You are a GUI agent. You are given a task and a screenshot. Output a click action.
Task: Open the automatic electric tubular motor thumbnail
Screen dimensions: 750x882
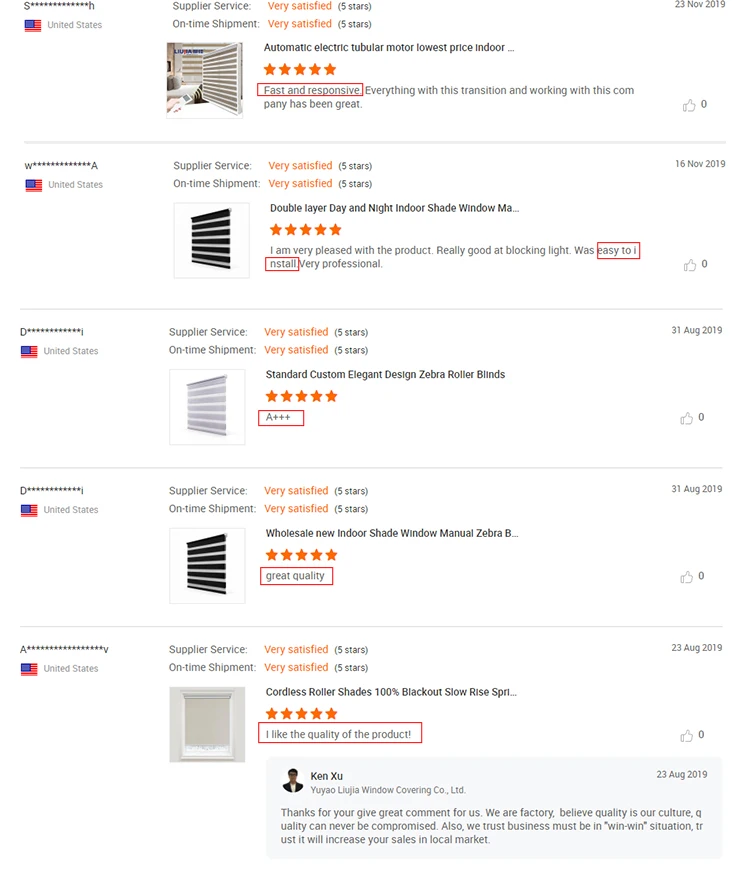[205, 80]
